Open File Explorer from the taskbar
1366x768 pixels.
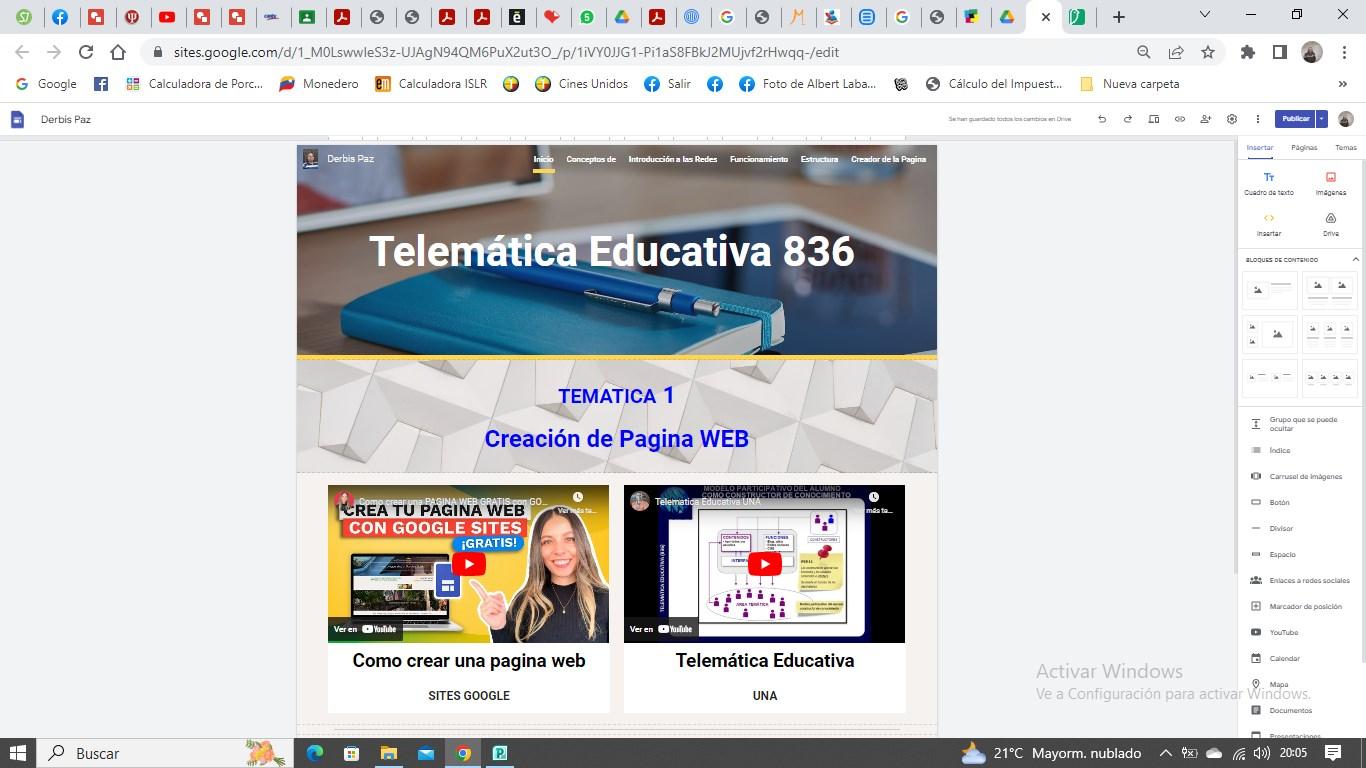pyautogui.click(x=388, y=753)
